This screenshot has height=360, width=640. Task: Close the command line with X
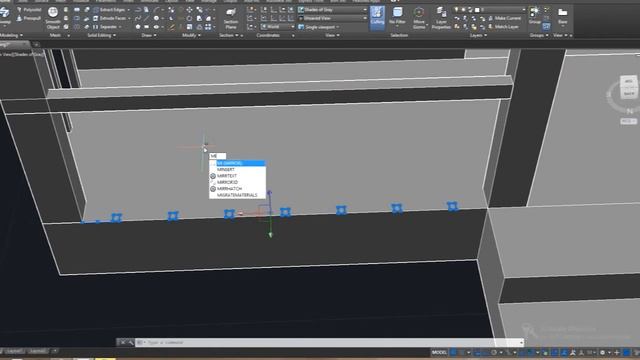[123, 342]
